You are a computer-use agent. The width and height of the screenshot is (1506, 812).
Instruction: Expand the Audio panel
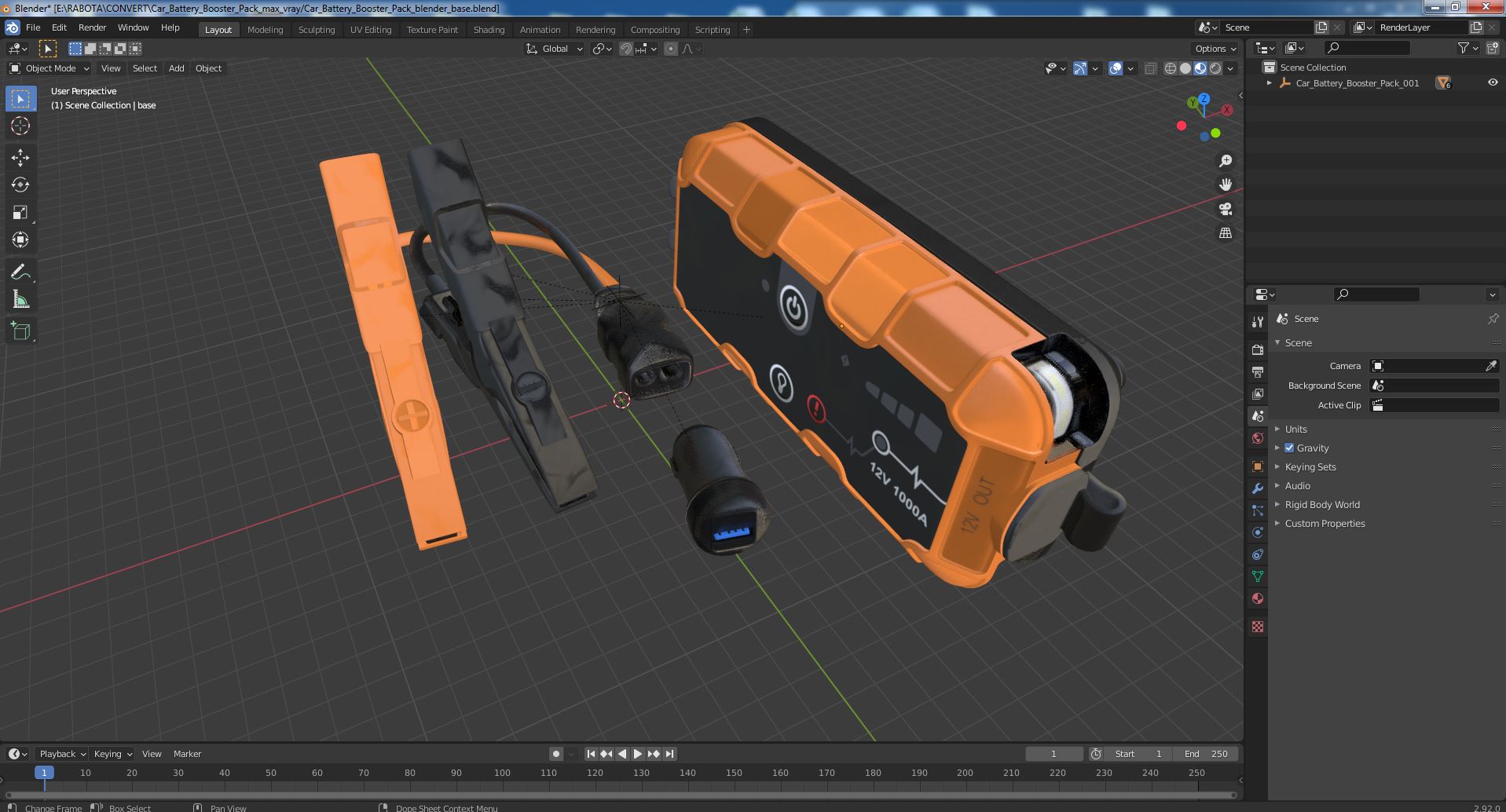(1297, 485)
